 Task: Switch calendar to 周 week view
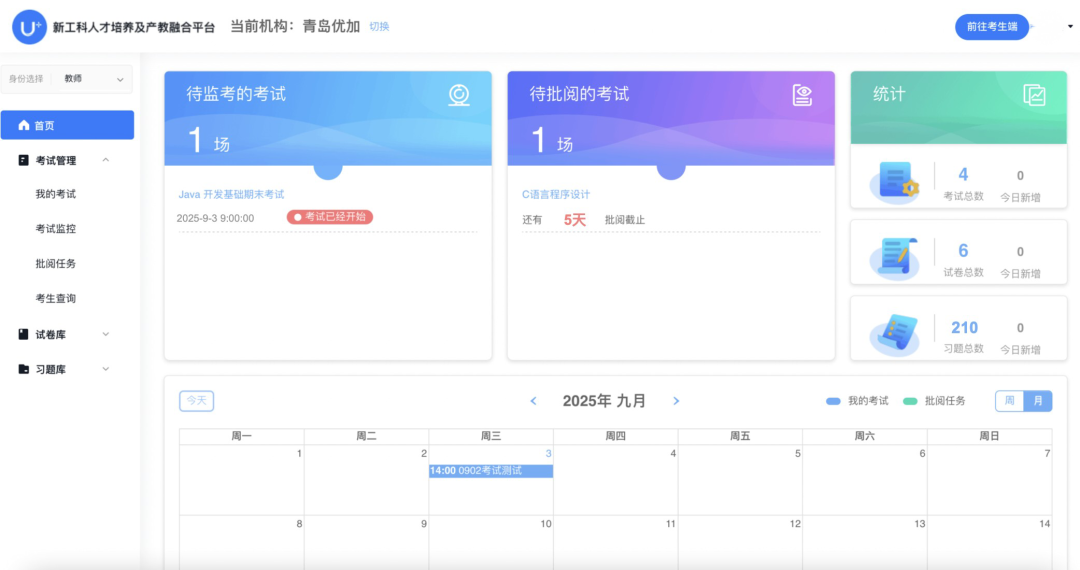click(x=1009, y=401)
